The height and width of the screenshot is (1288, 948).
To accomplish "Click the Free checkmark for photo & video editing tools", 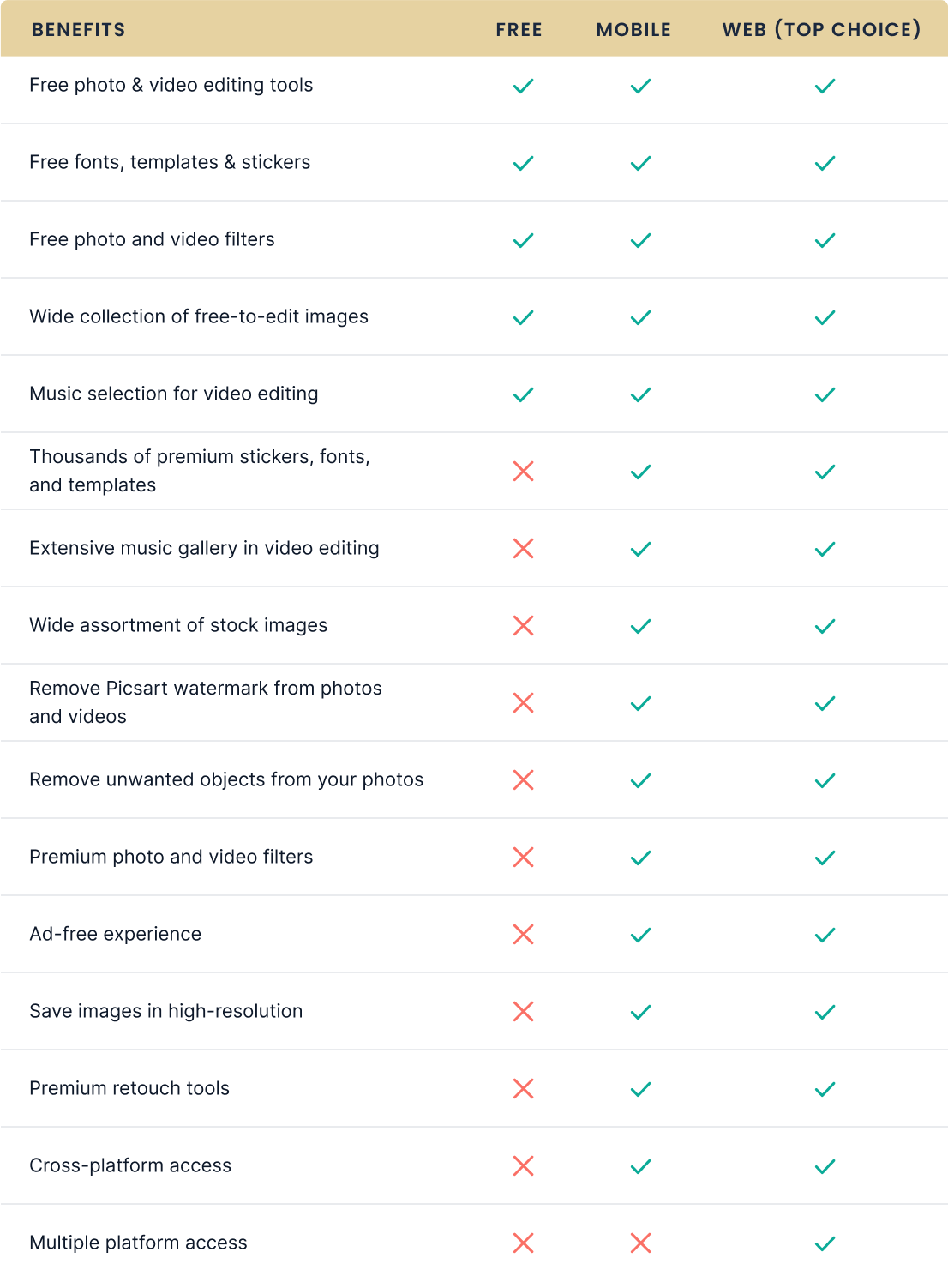I will (523, 86).
